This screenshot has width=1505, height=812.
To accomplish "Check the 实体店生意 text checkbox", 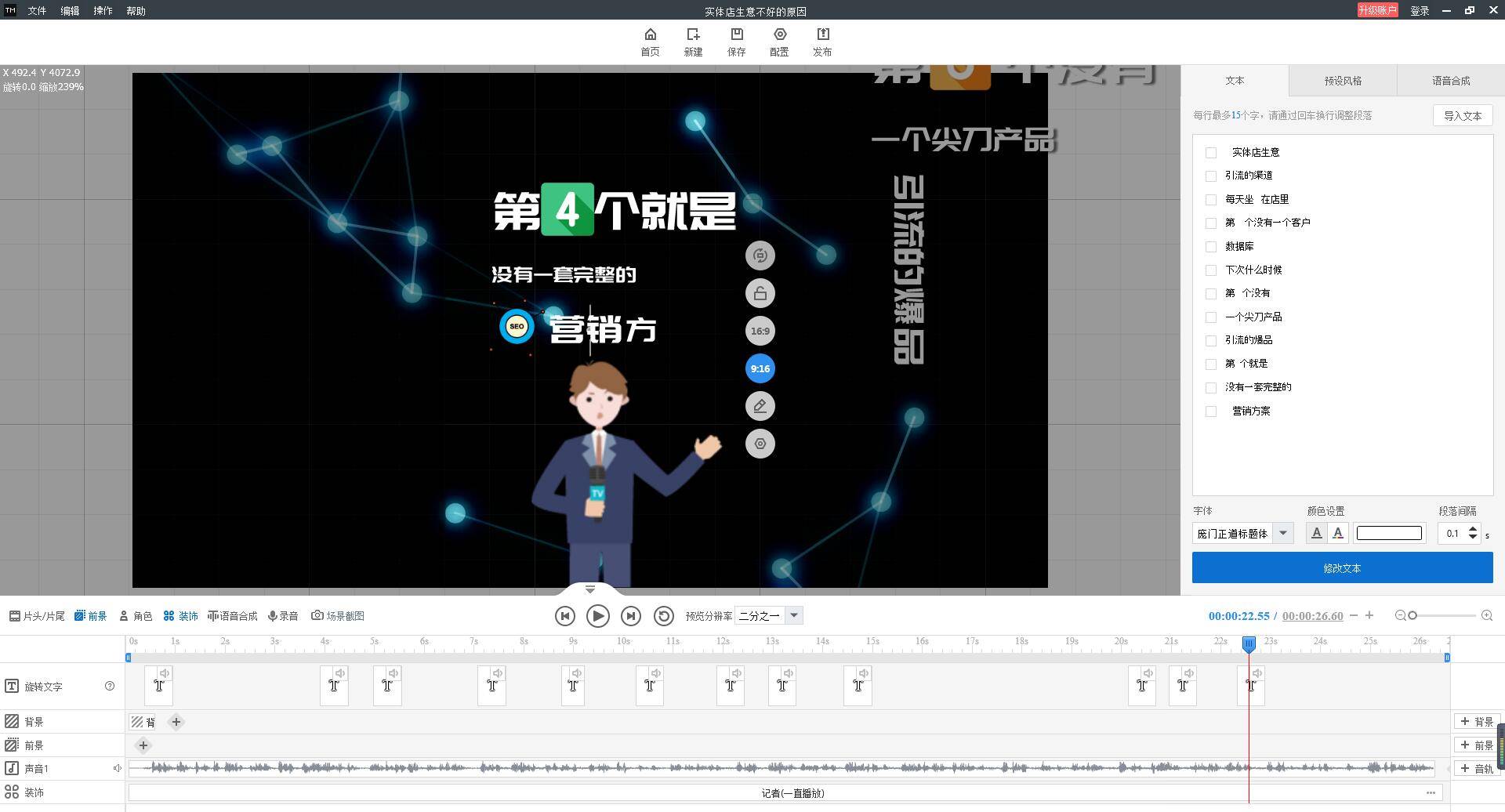I will tap(1211, 153).
